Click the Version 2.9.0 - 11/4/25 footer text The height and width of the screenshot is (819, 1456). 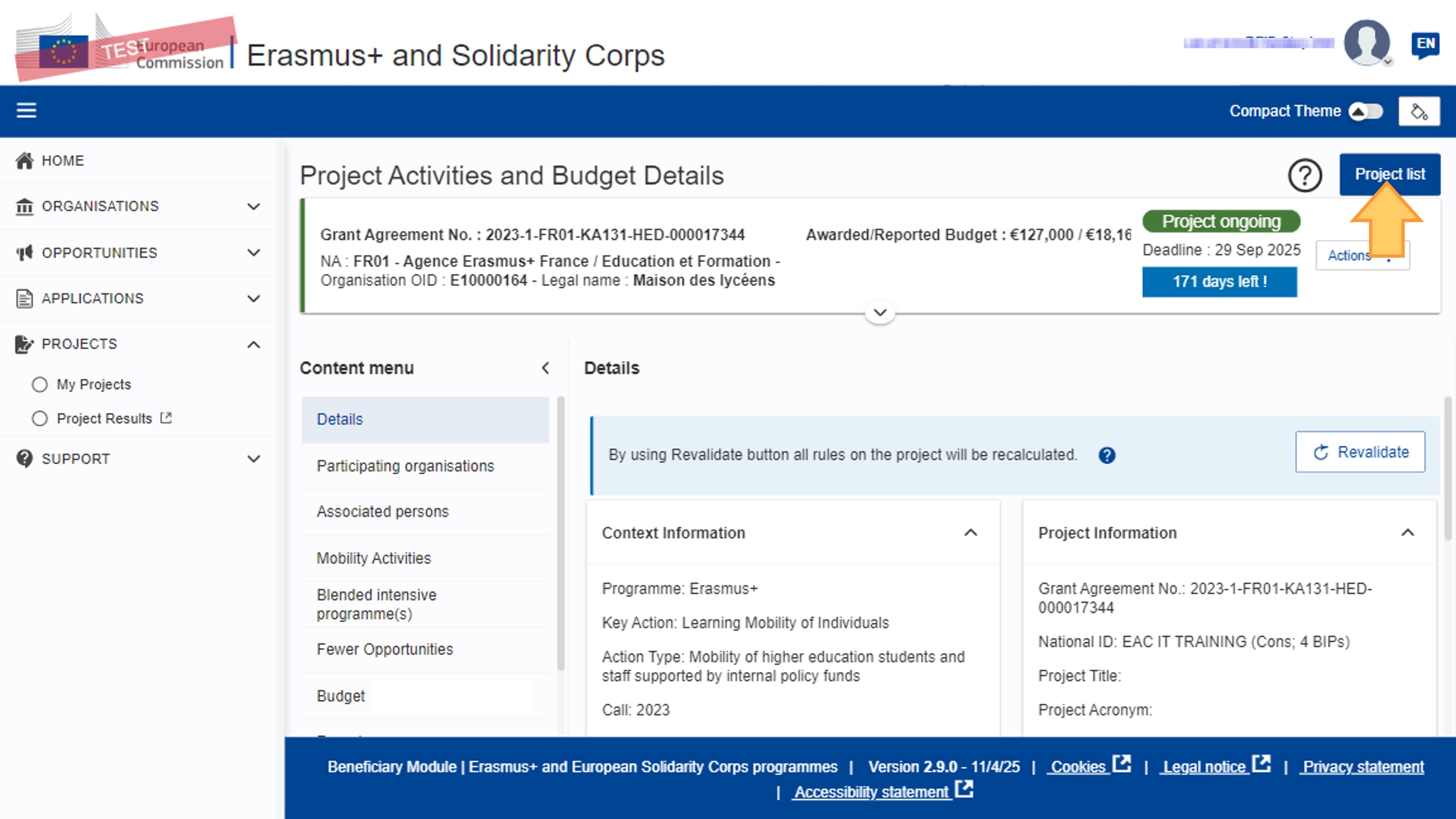[944, 766]
